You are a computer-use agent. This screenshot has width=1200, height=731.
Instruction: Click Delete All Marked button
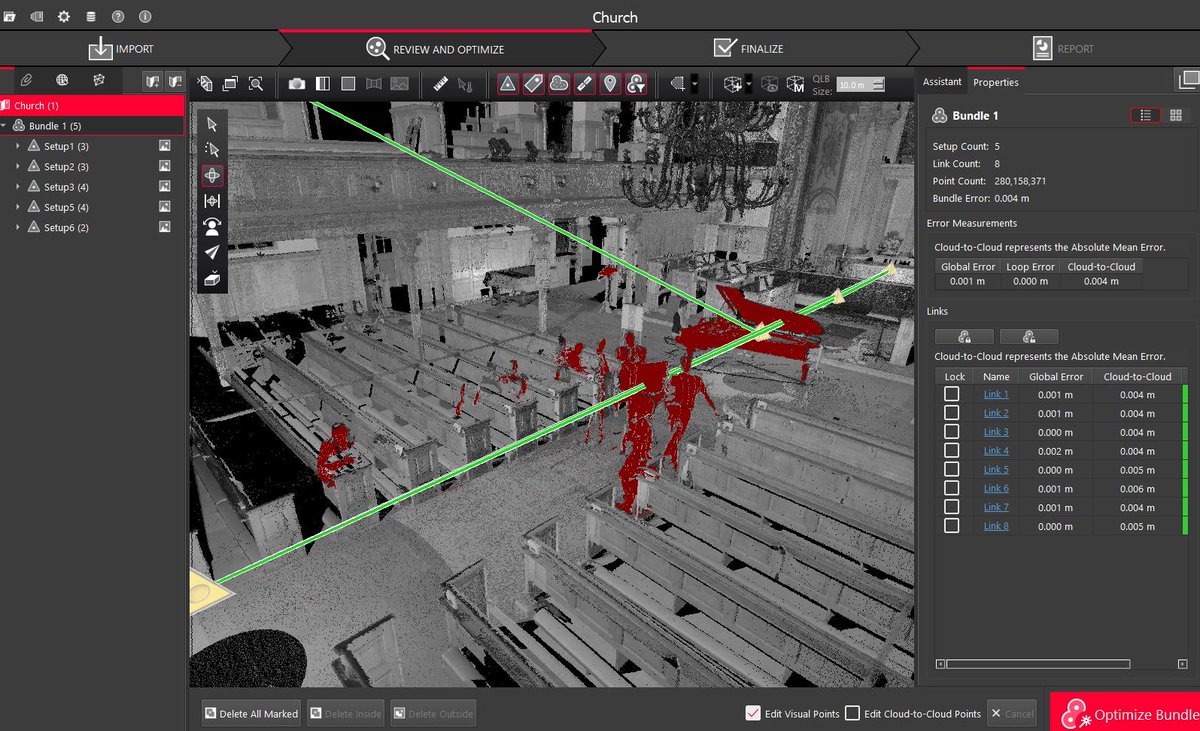click(251, 713)
